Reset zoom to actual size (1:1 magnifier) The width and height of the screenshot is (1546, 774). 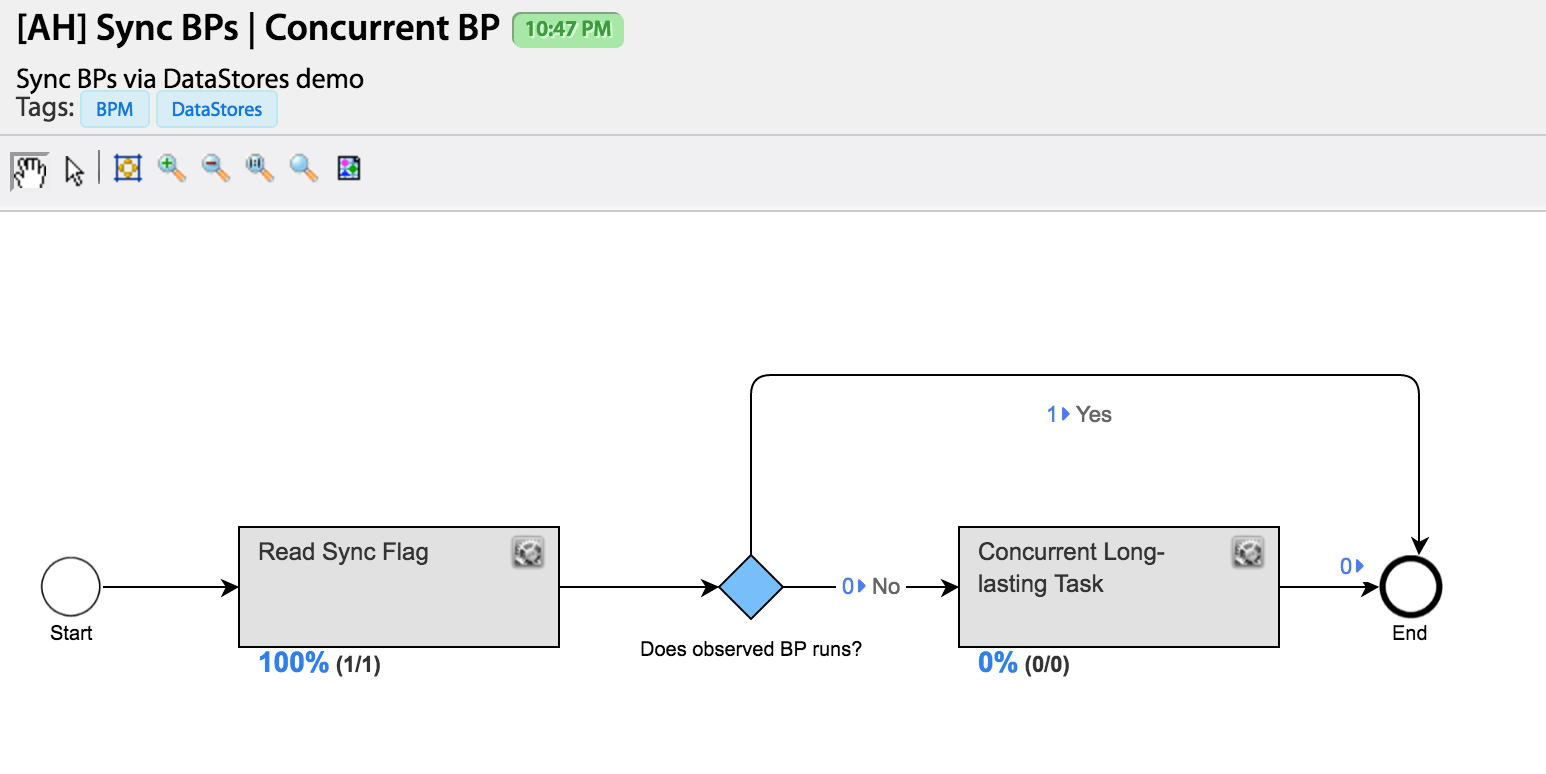[x=260, y=168]
